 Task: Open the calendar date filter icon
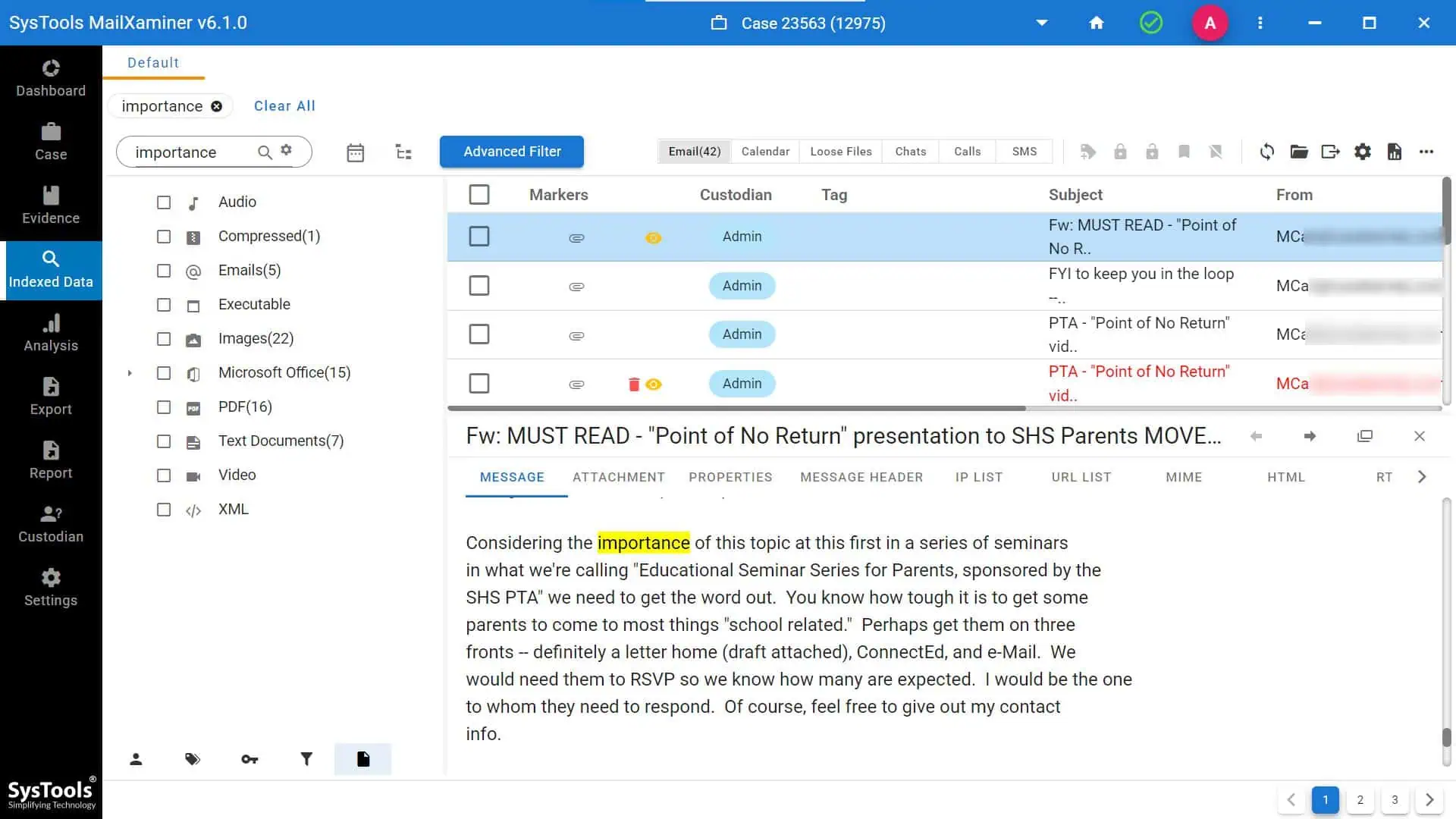coord(356,152)
